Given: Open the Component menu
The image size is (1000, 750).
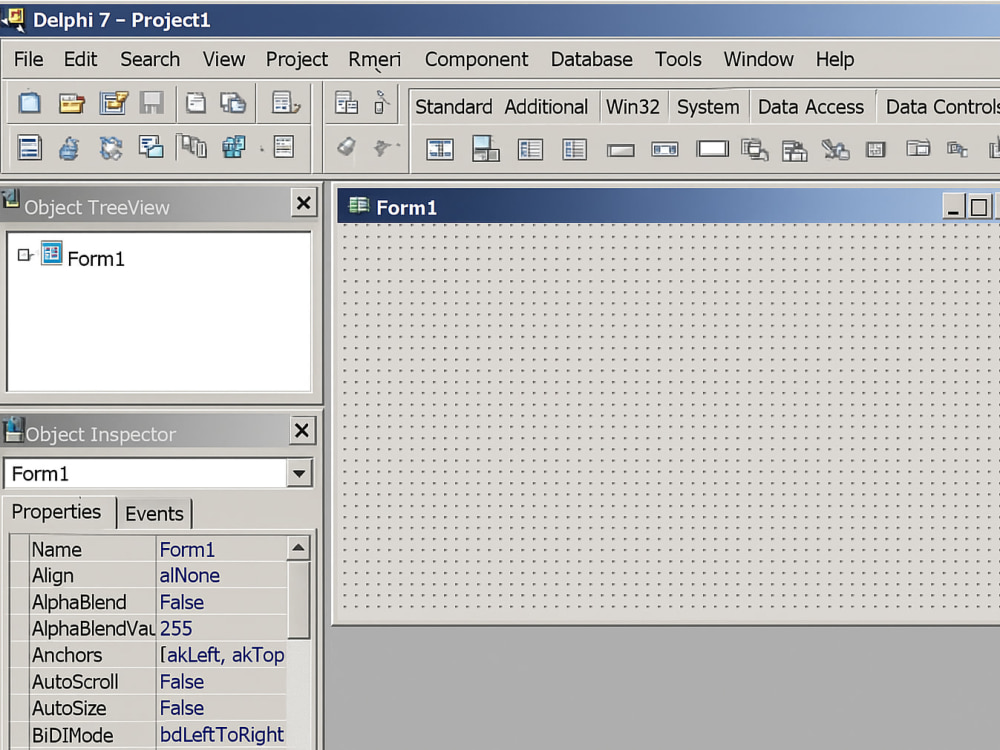Looking at the screenshot, I should click(x=476, y=59).
